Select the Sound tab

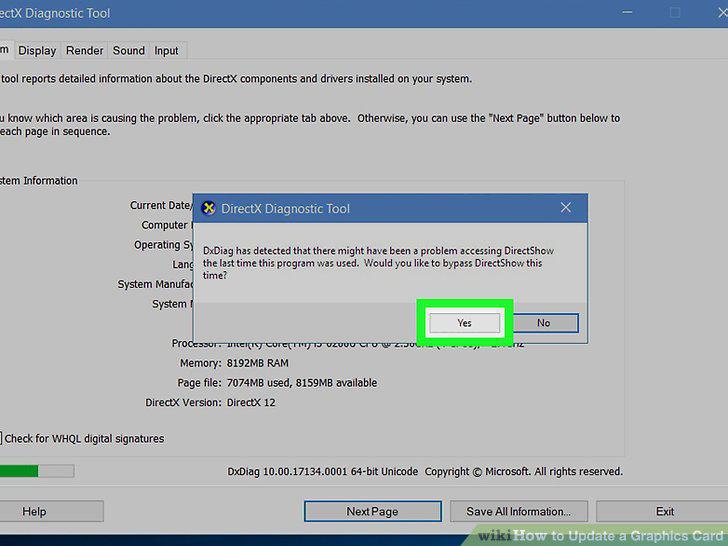tap(129, 51)
